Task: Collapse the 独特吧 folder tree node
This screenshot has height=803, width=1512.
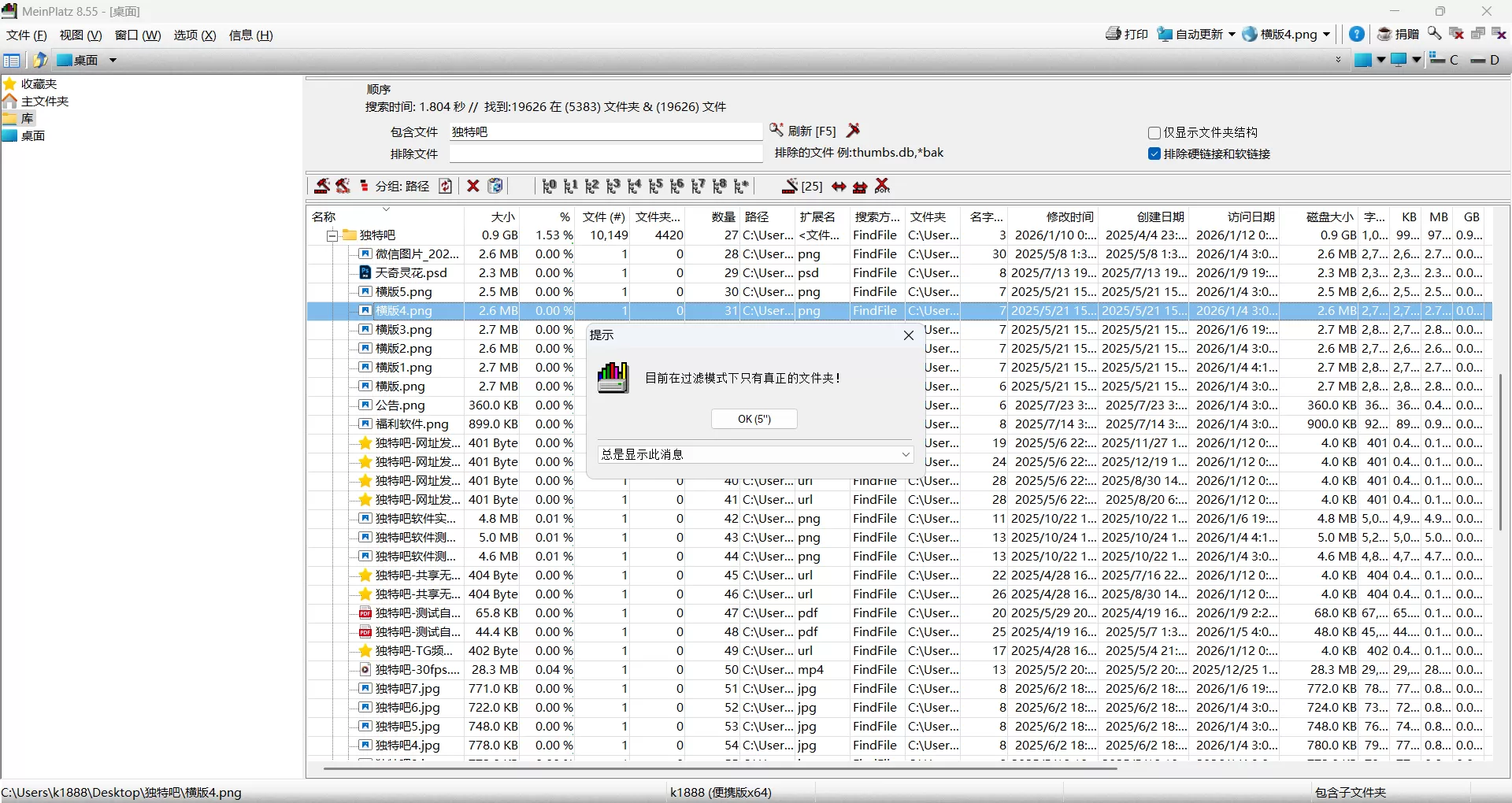Action: 332,235
